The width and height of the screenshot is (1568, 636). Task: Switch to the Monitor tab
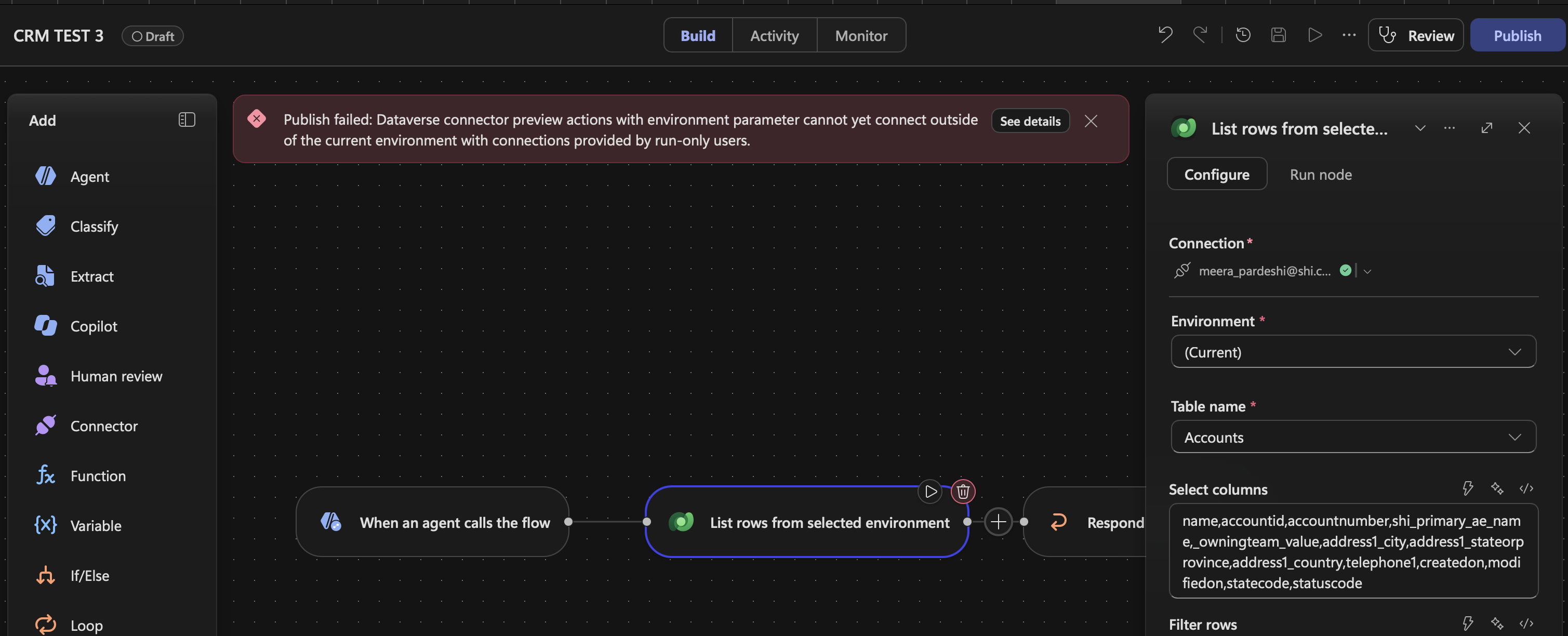(x=861, y=35)
